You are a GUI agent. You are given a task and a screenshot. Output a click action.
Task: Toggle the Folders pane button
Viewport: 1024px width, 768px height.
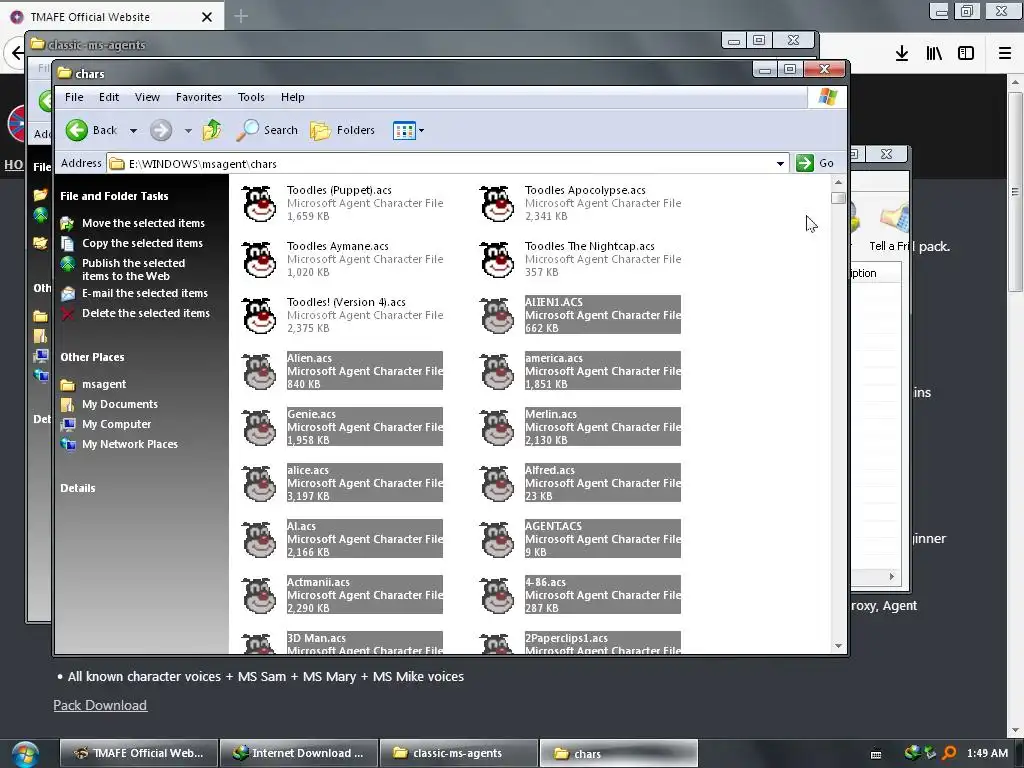tap(342, 130)
